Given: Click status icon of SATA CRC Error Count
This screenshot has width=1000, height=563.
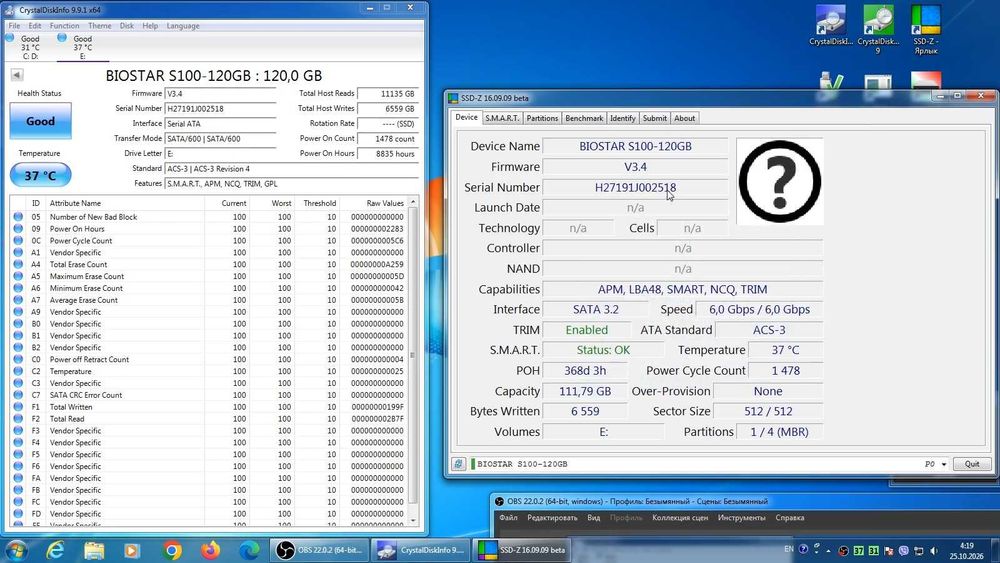Looking at the screenshot, I should click(x=18, y=395).
